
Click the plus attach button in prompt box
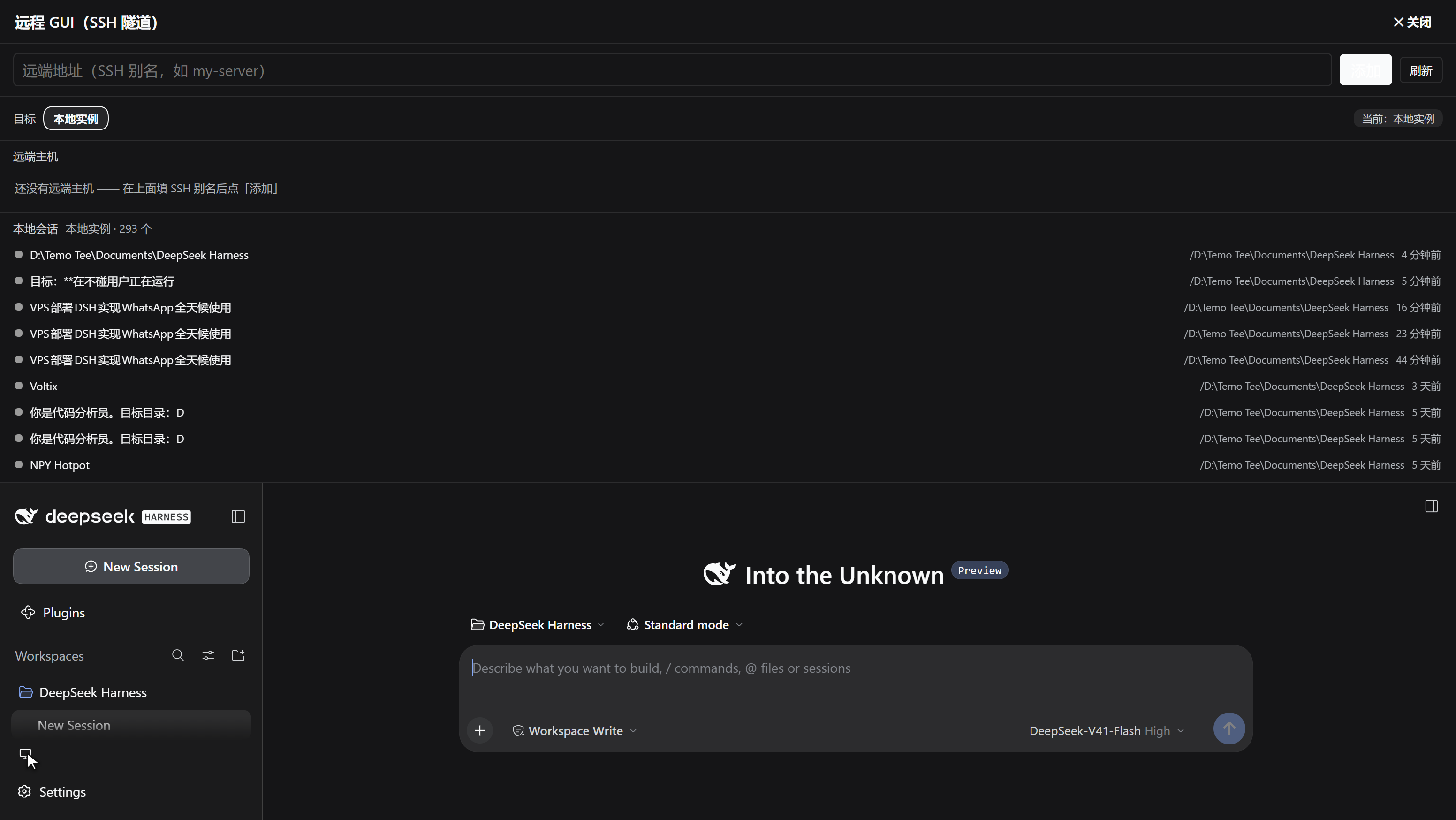click(480, 731)
